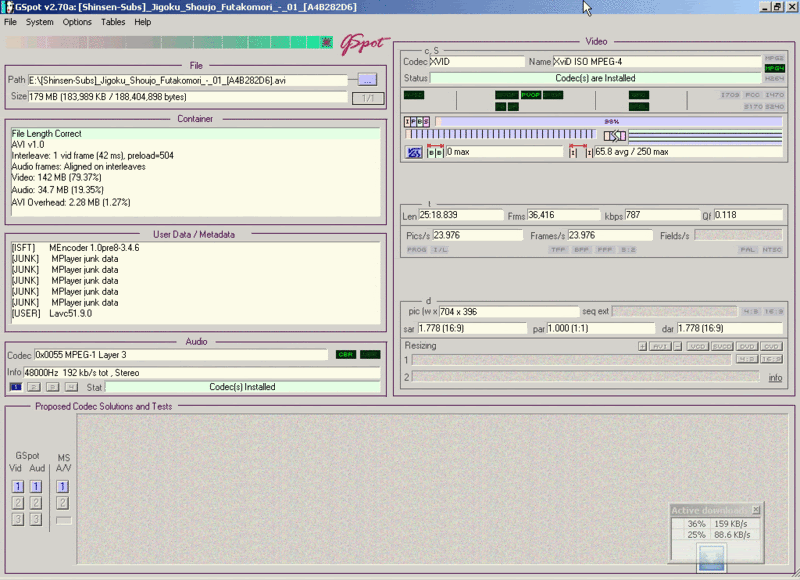This screenshot has height=580, width=800.
Task: Open the Help menu
Action: tap(142, 22)
